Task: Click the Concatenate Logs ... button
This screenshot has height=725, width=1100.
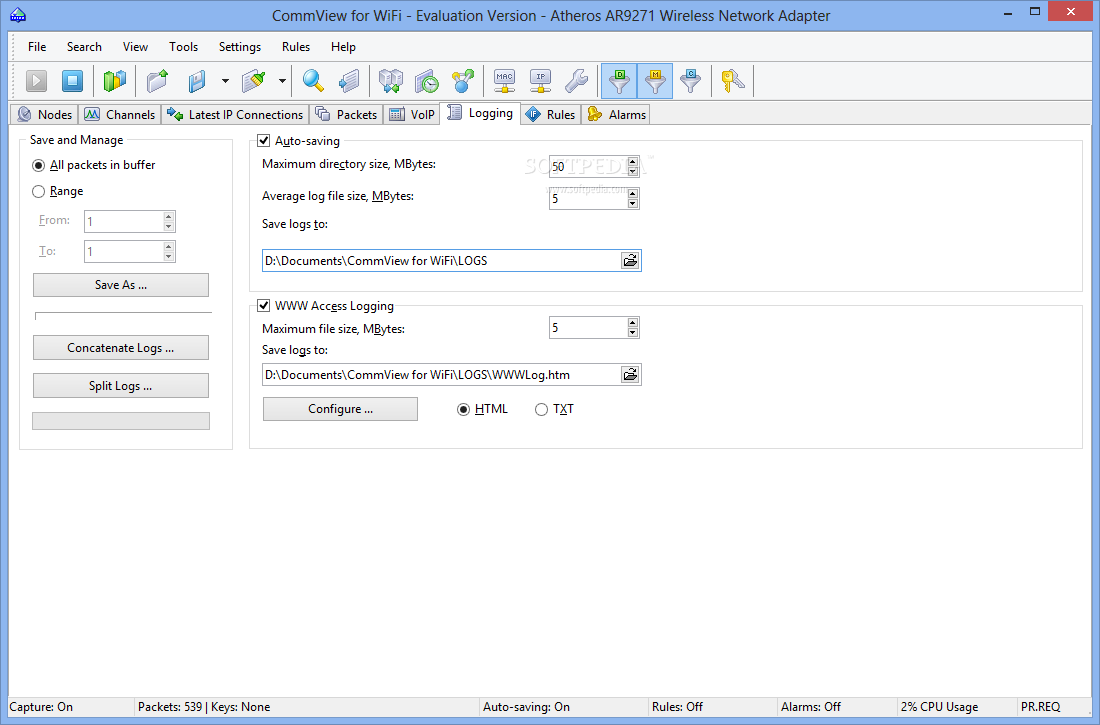Action: [121, 347]
